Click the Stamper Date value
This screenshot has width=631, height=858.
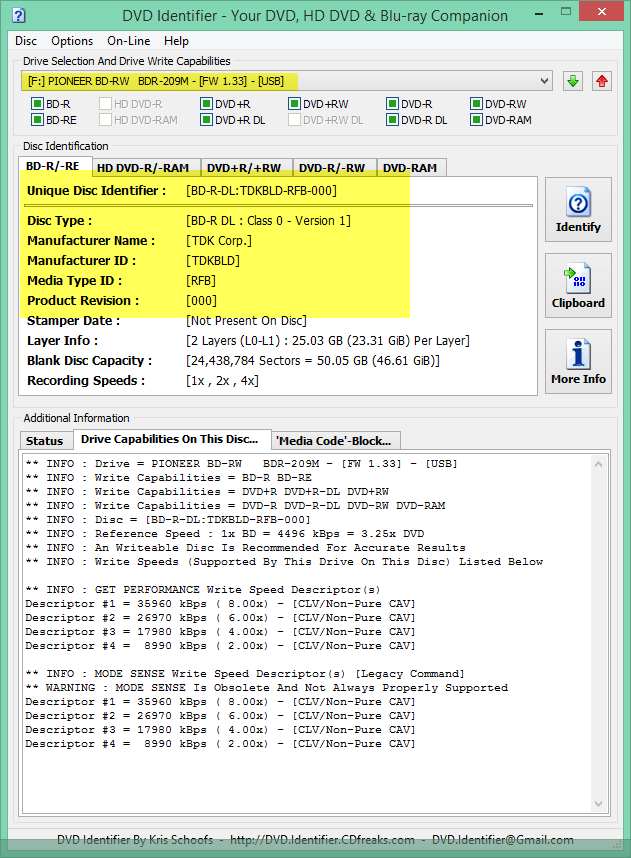click(x=246, y=321)
